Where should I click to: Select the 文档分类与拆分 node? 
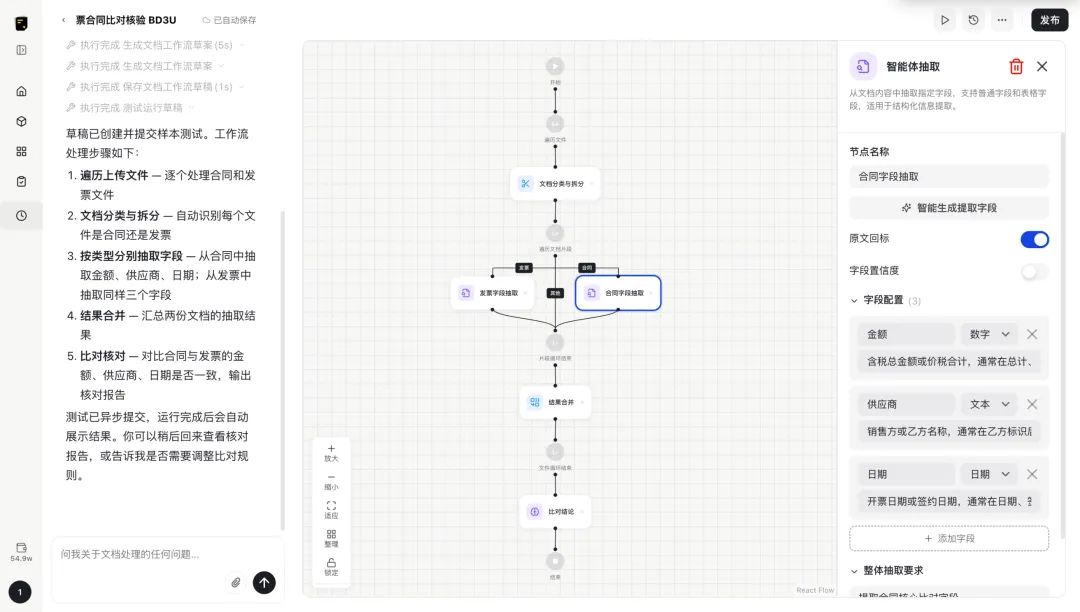[555, 184]
